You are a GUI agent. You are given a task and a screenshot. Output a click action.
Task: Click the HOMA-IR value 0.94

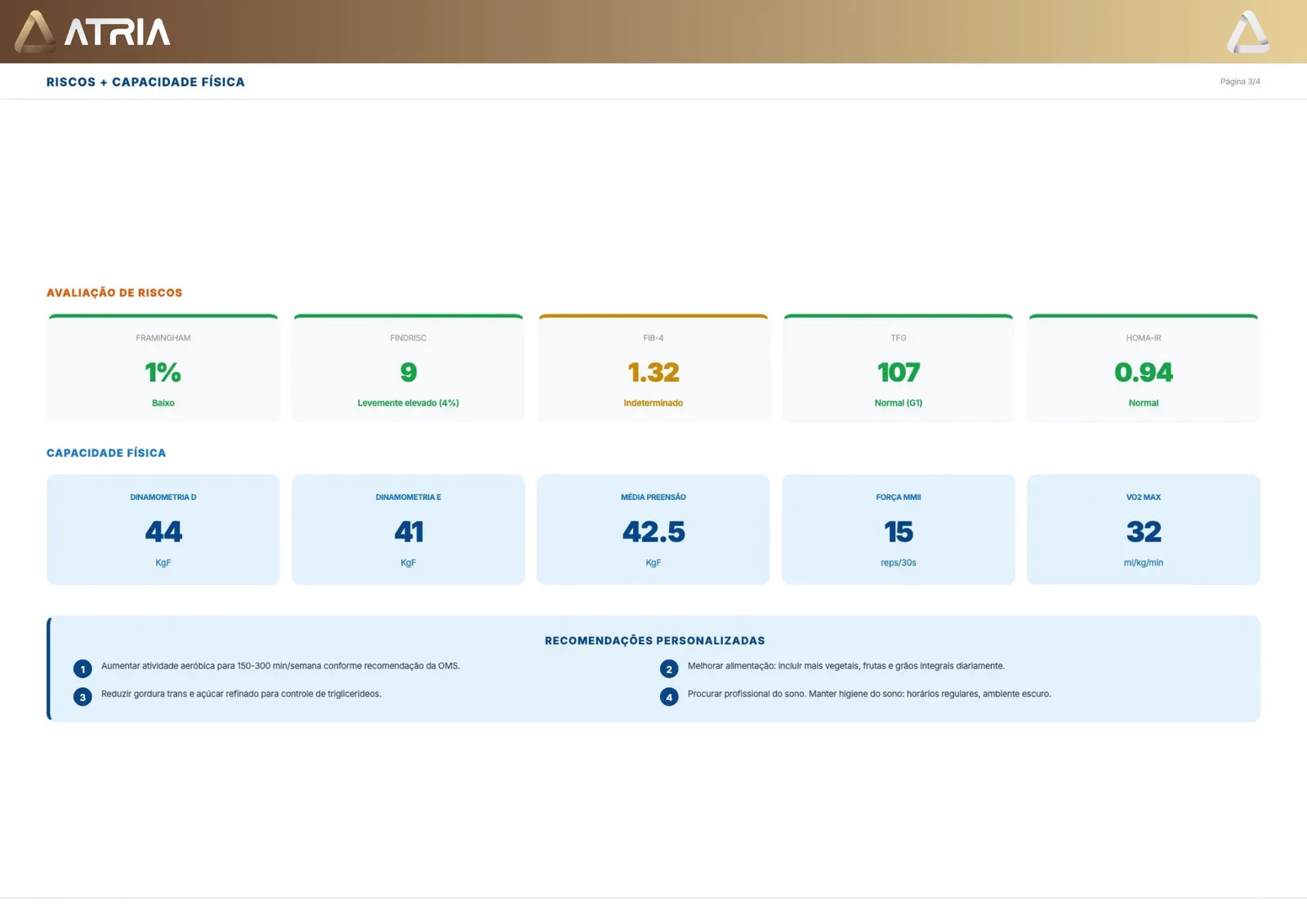1144,373
